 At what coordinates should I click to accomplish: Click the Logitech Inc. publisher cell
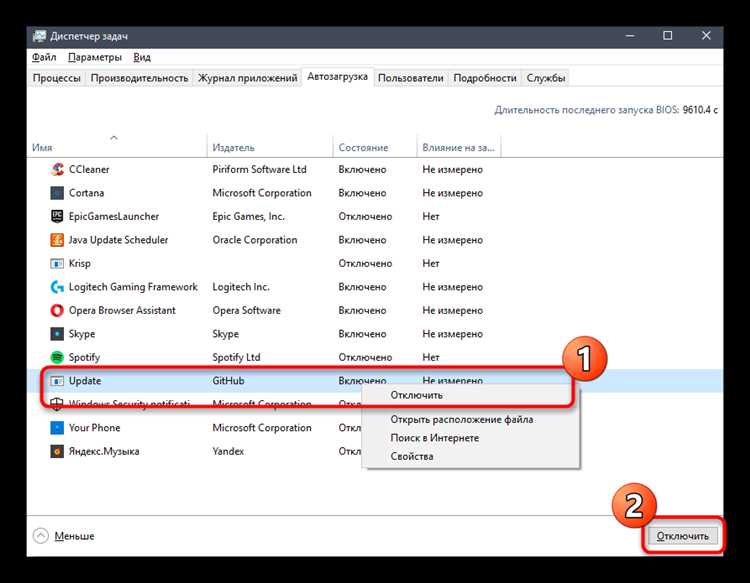[241, 286]
